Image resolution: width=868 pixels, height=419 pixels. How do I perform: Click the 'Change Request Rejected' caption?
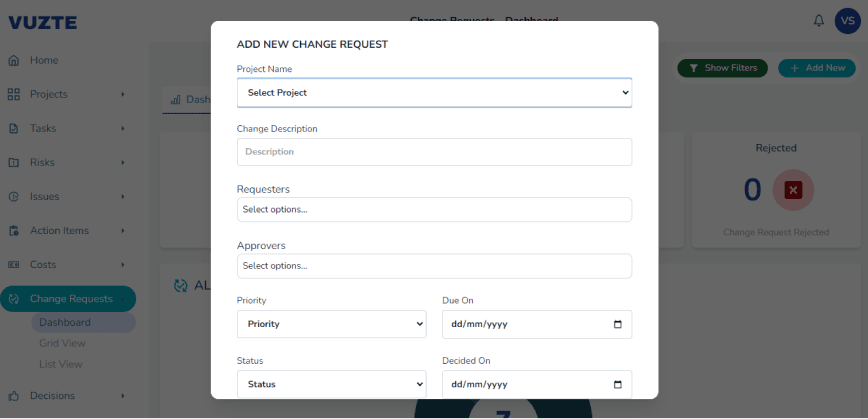coord(776,232)
